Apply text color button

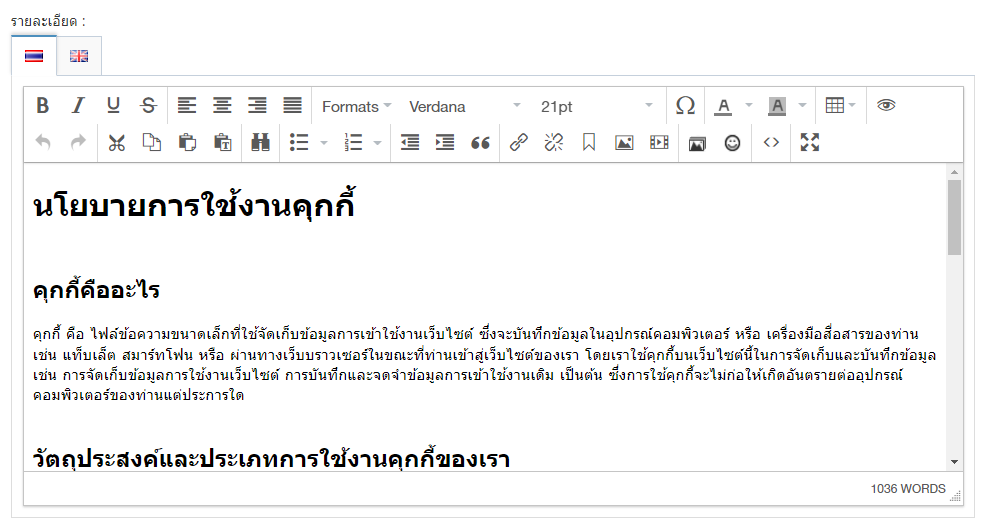coord(724,105)
